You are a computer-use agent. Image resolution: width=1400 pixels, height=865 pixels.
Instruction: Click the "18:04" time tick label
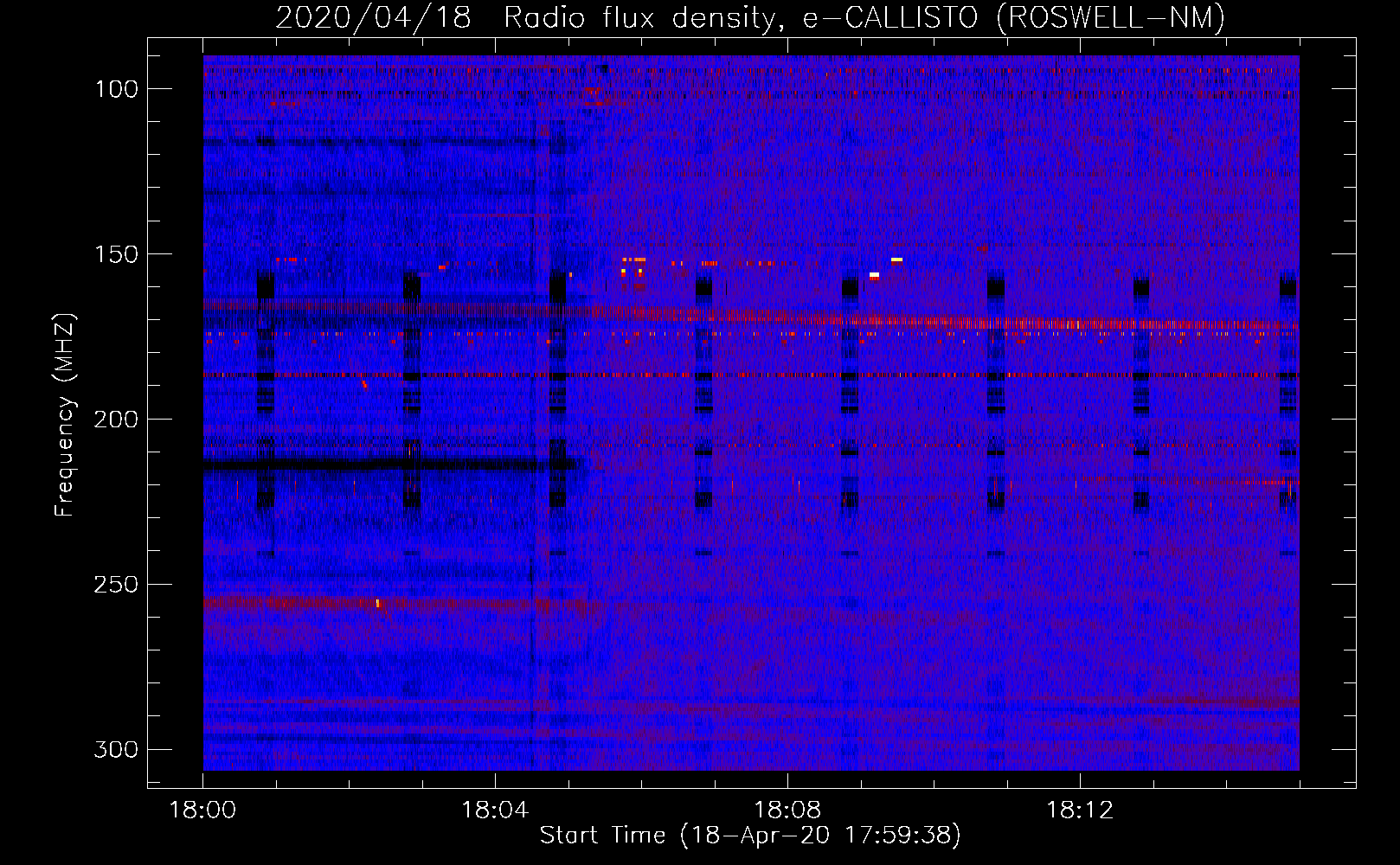495,811
